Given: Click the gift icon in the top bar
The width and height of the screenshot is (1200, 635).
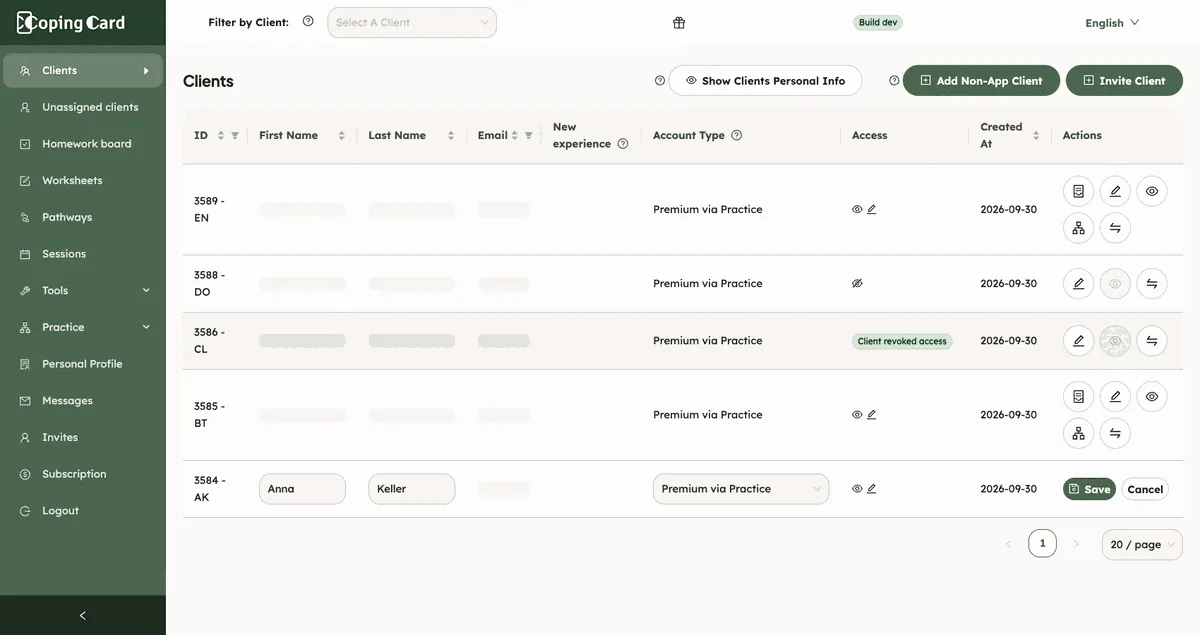Looking at the screenshot, I should (x=679, y=23).
